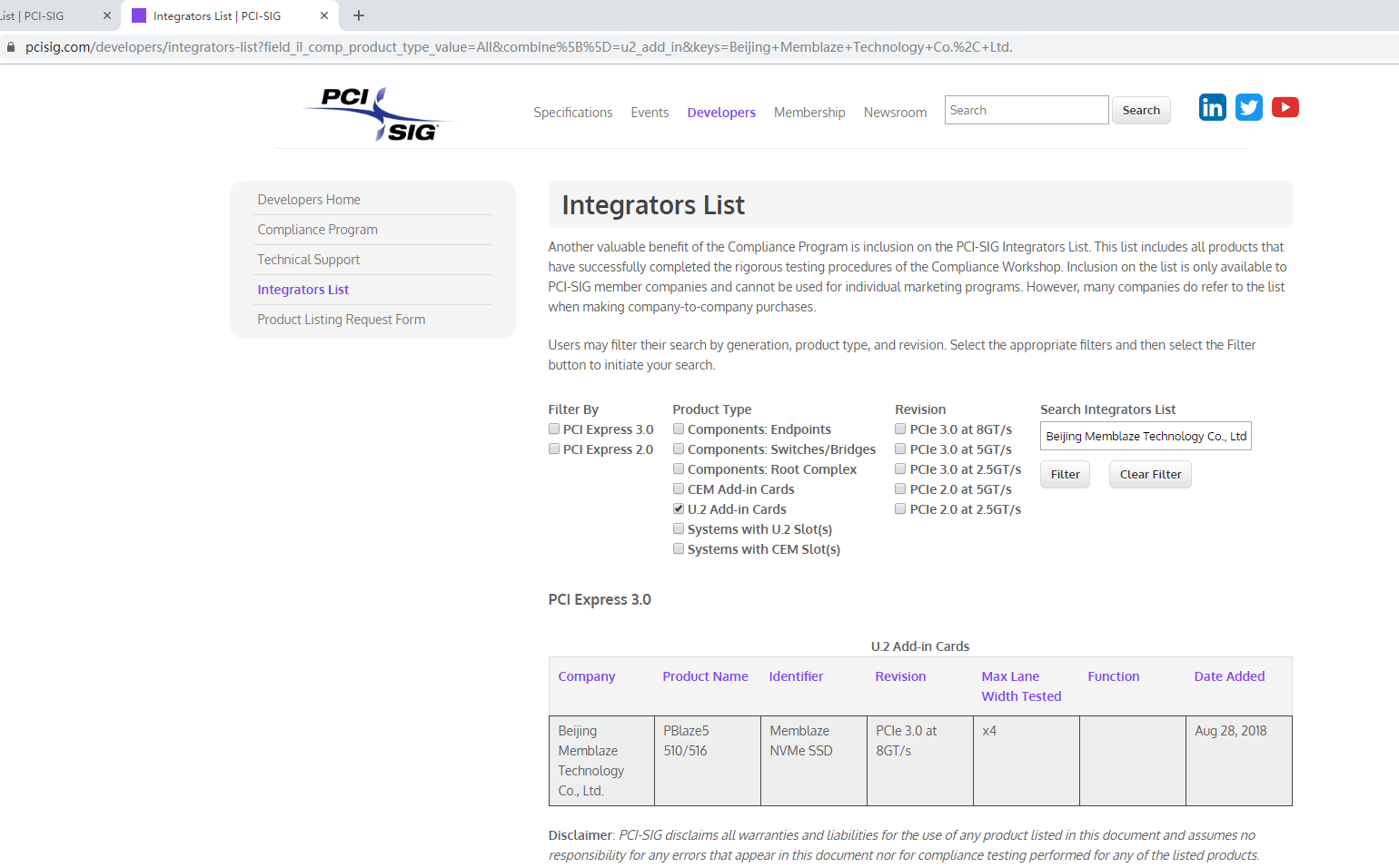Viewport: 1399px width, 868px height.
Task: Open the Events menu
Action: coord(650,113)
